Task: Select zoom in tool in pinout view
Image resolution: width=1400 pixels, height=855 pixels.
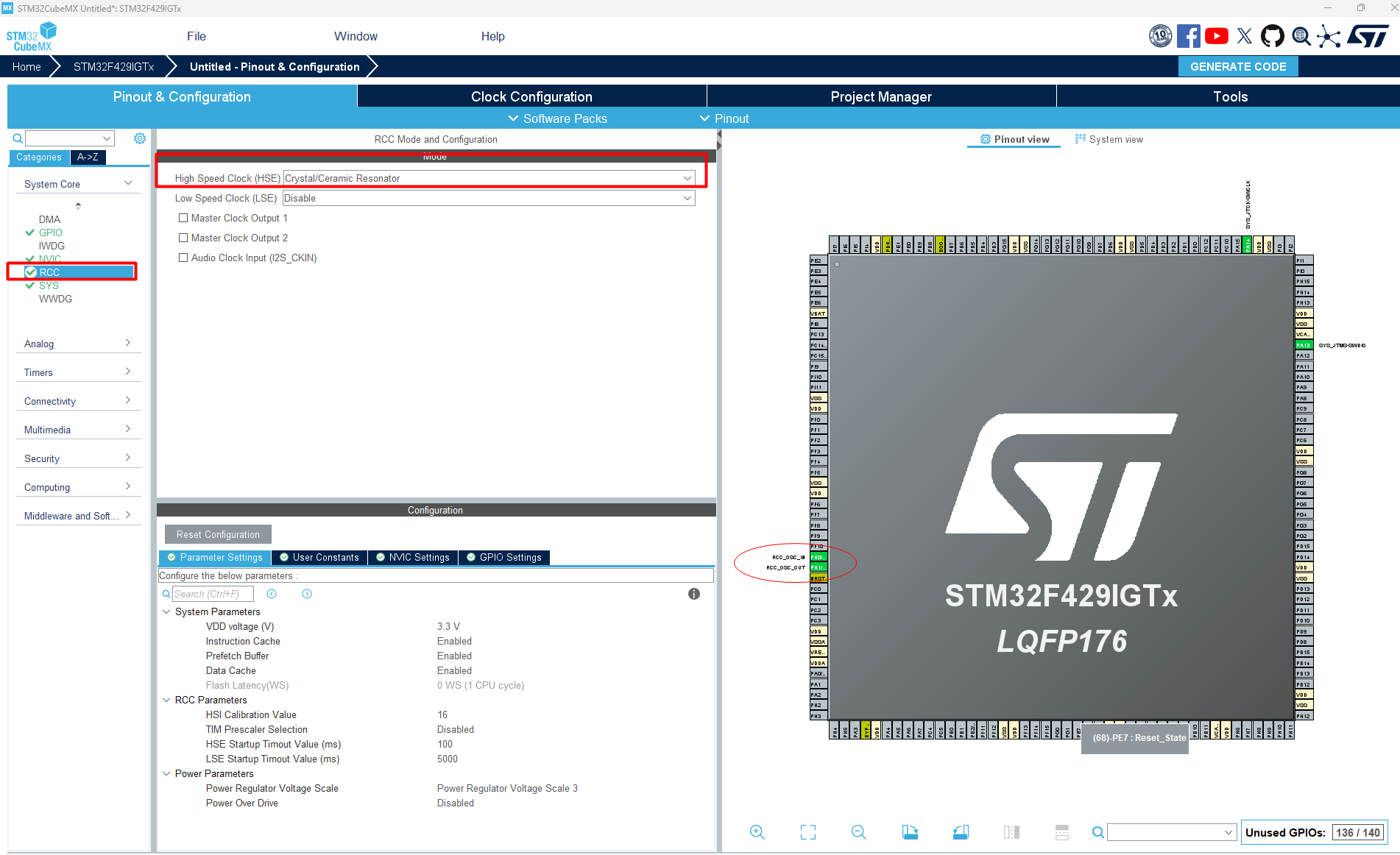Action: [757, 832]
